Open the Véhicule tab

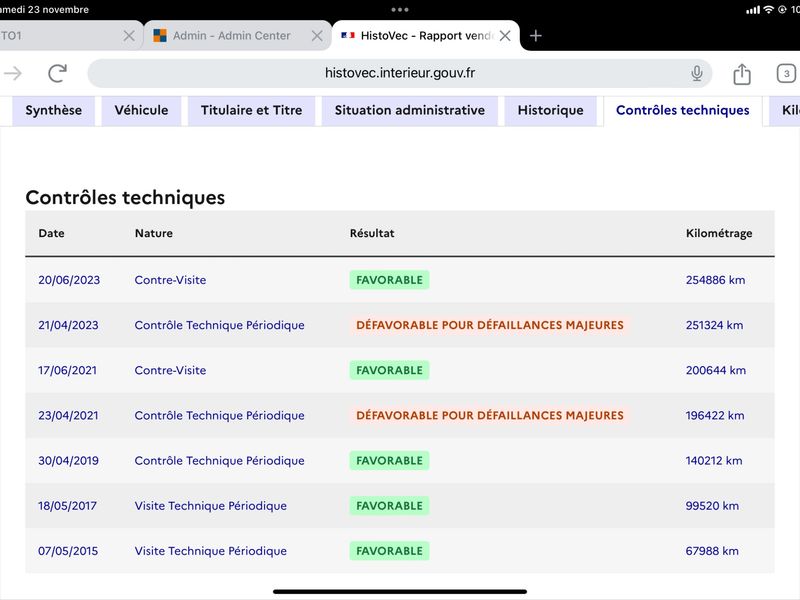141,110
